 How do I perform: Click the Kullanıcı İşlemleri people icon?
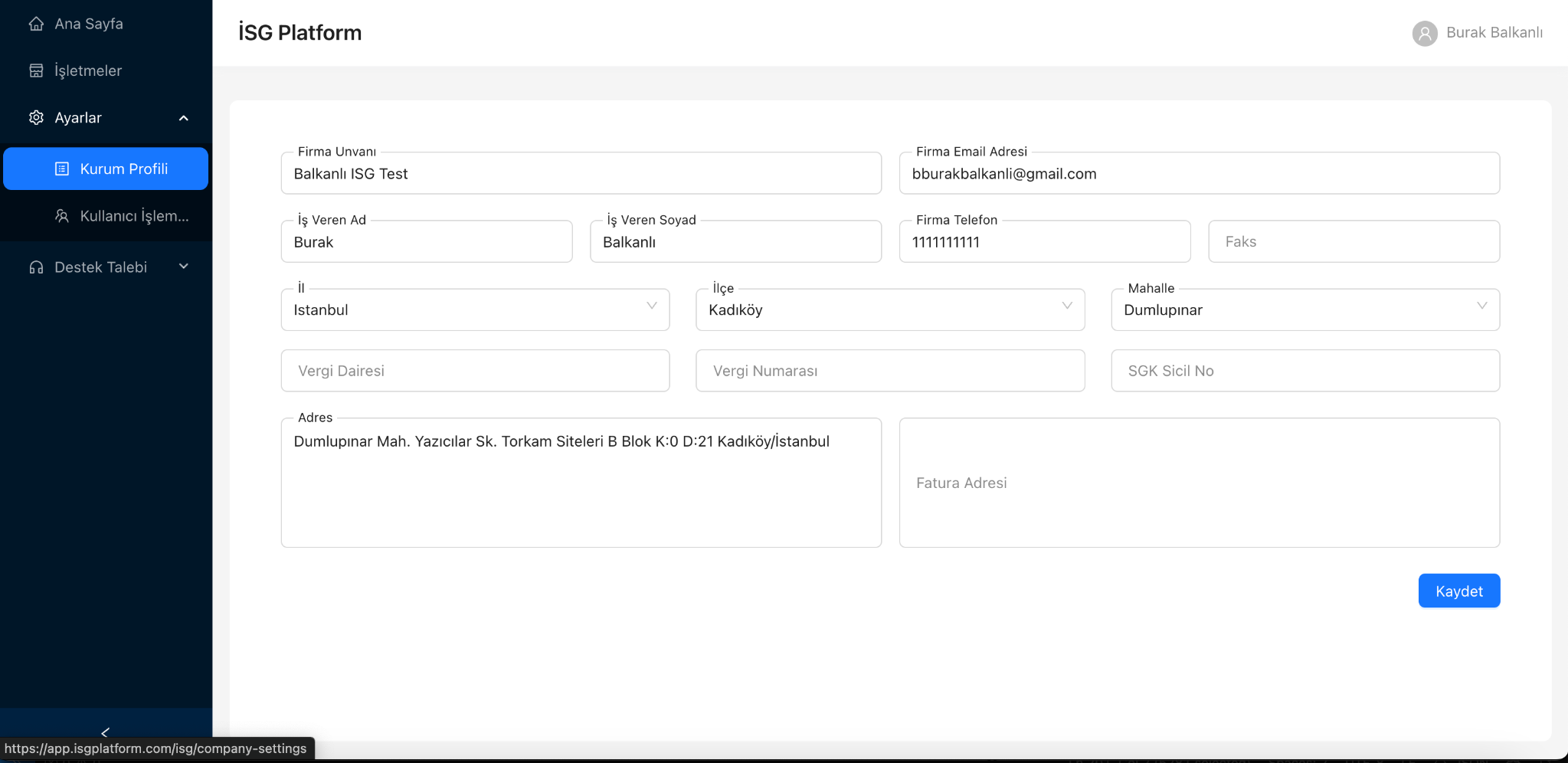pyautogui.click(x=62, y=216)
